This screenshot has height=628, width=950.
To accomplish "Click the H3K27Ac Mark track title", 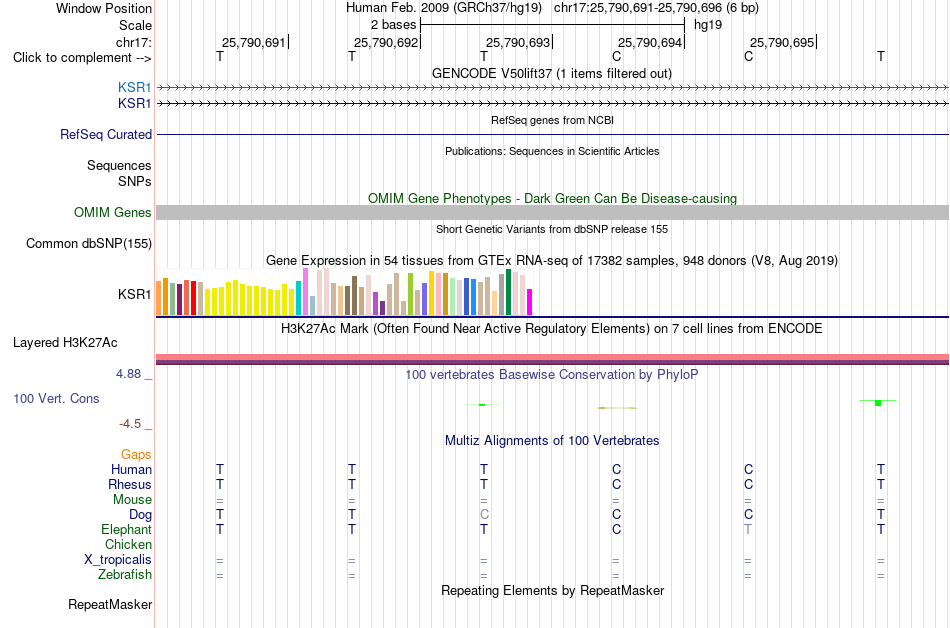I will pos(552,329).
